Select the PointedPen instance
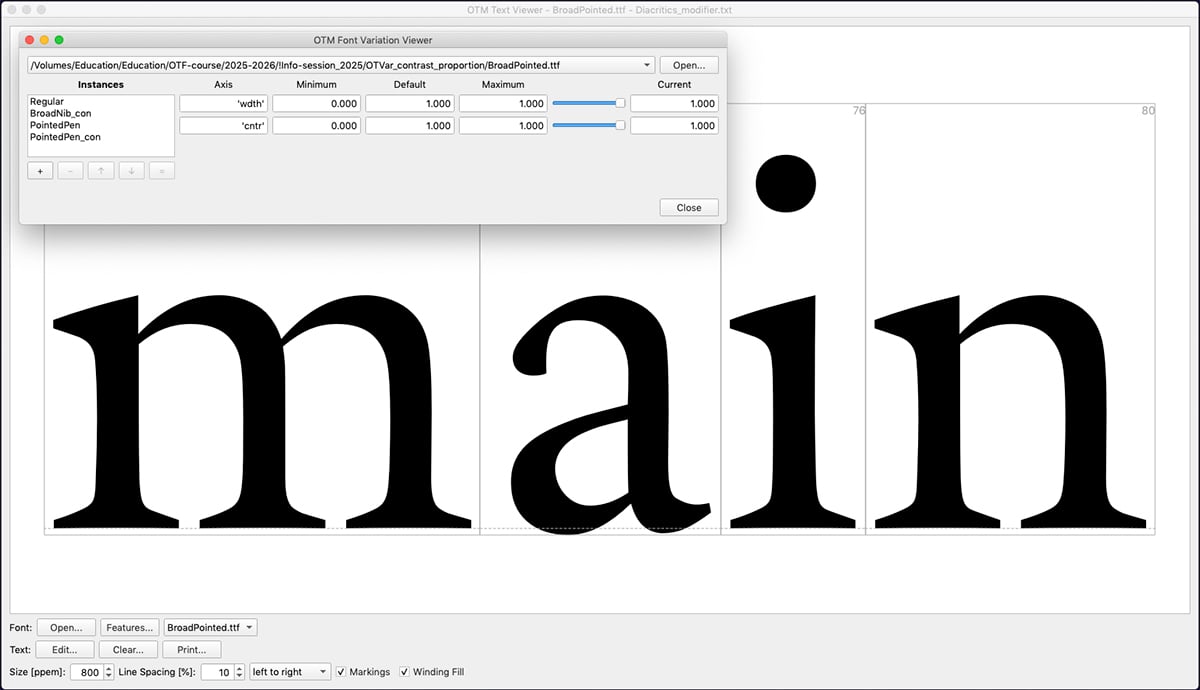Viewport: 1200px width, 690px height. coord(55,125)
